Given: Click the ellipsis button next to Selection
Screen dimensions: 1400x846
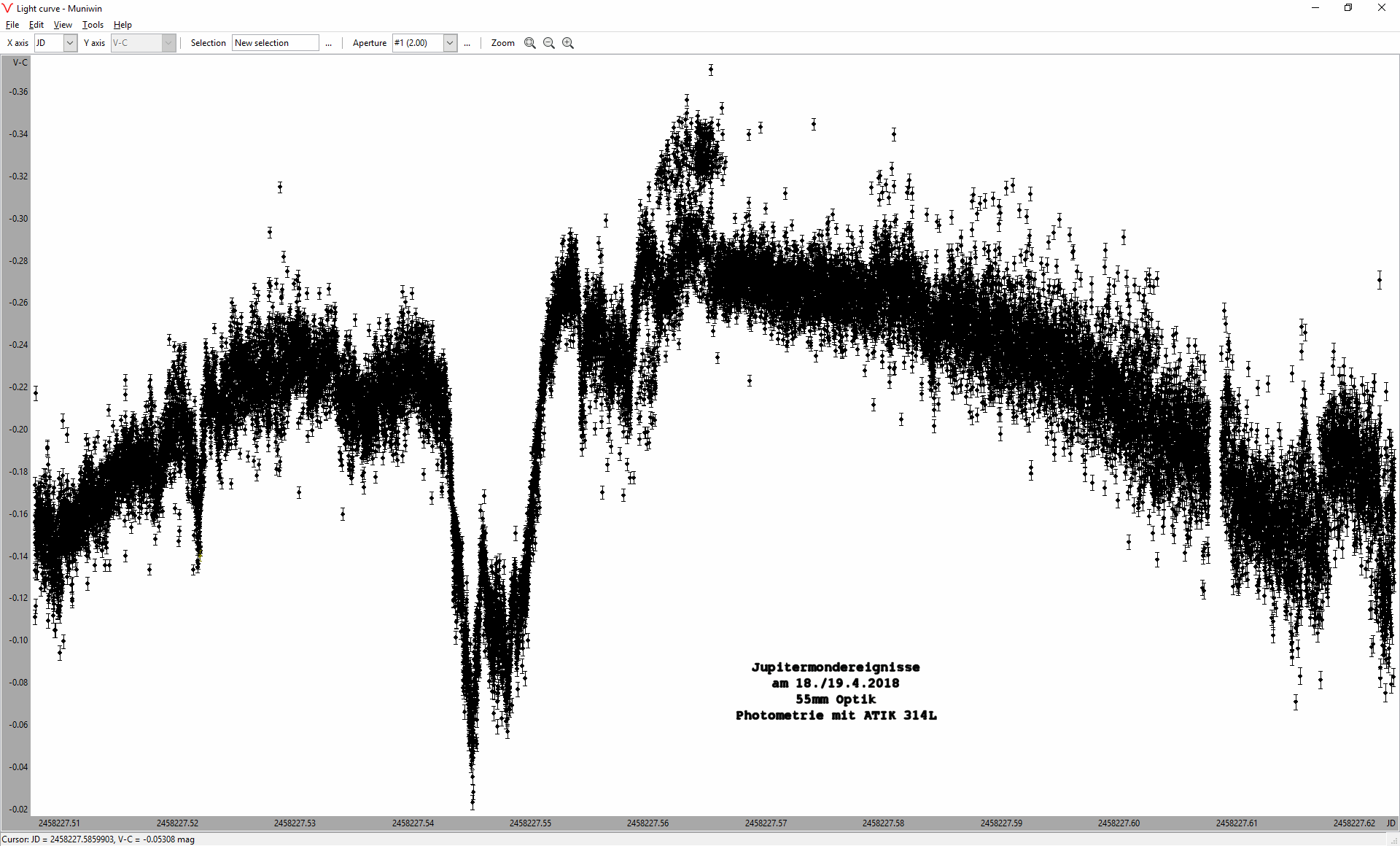Looking at the screenshot, I should [x=329, y=43].
